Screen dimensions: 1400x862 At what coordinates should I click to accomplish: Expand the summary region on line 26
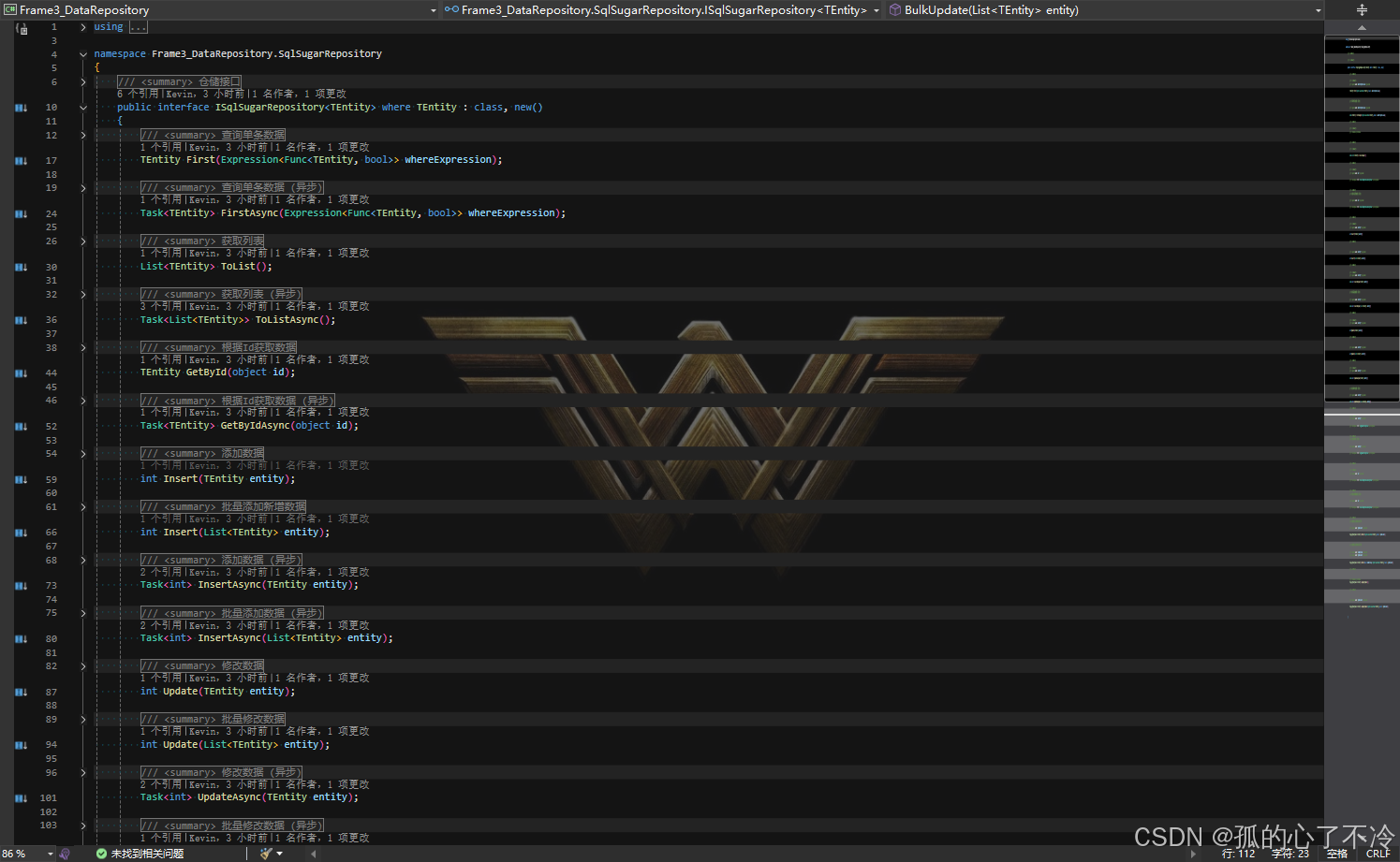(x=83, y=241)
